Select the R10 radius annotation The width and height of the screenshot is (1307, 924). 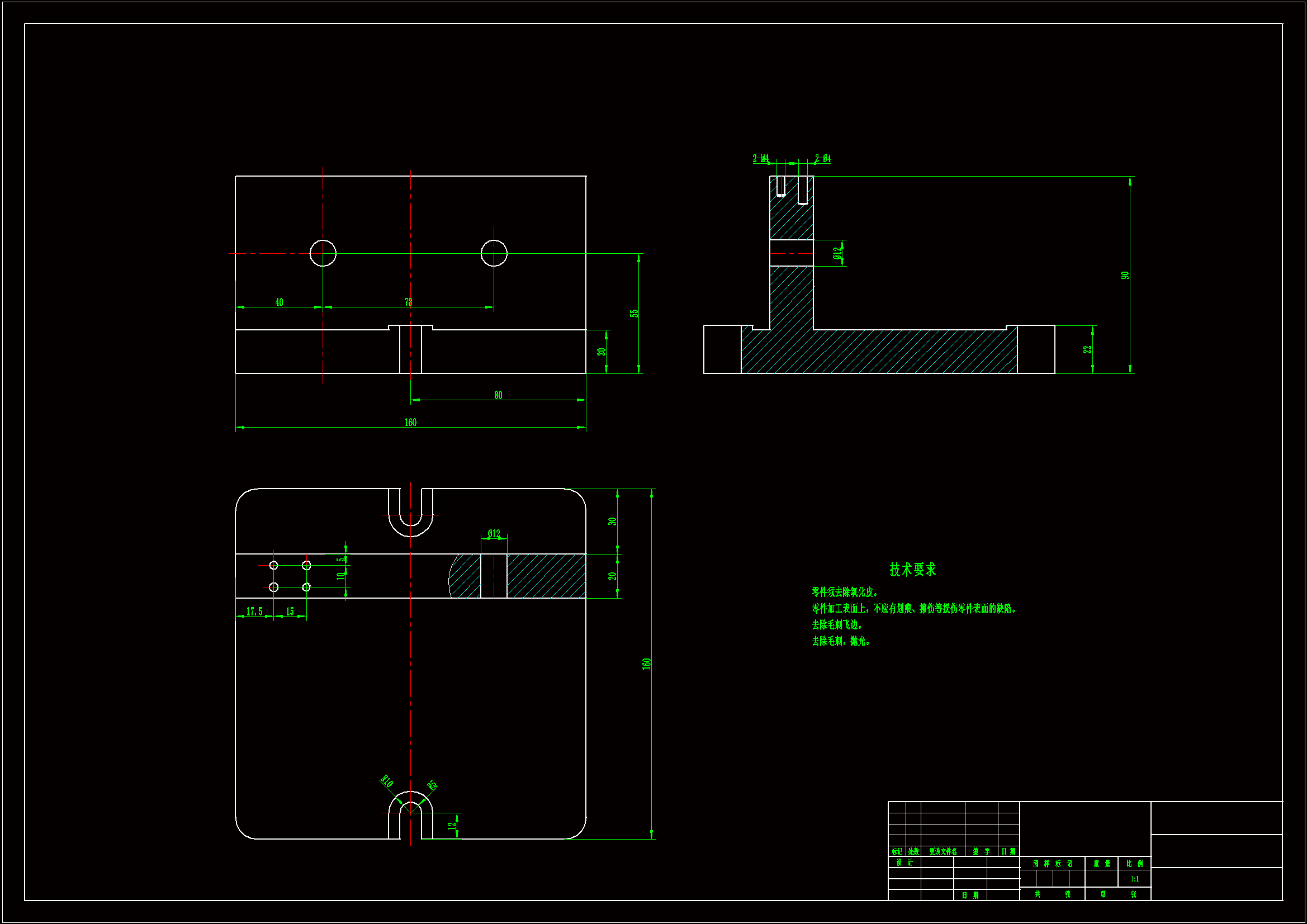[386, 781]
